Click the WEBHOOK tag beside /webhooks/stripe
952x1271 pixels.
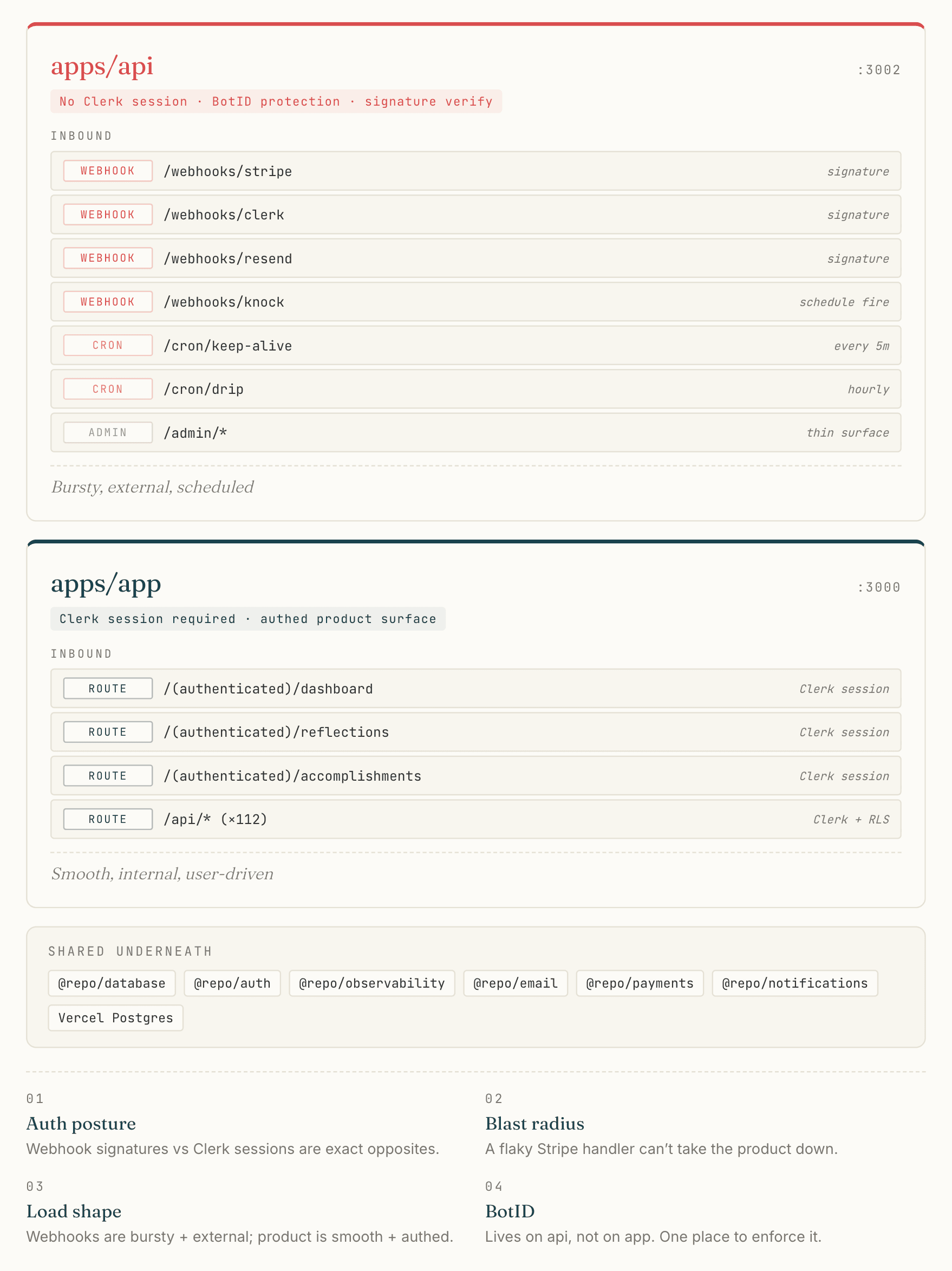(108, 171)
